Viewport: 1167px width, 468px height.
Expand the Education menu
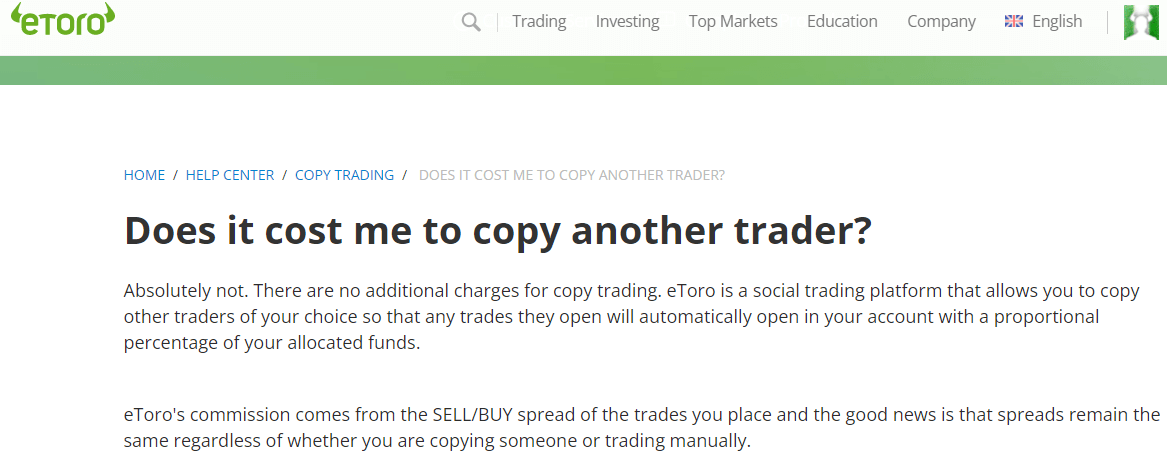[x=842, y=22]
